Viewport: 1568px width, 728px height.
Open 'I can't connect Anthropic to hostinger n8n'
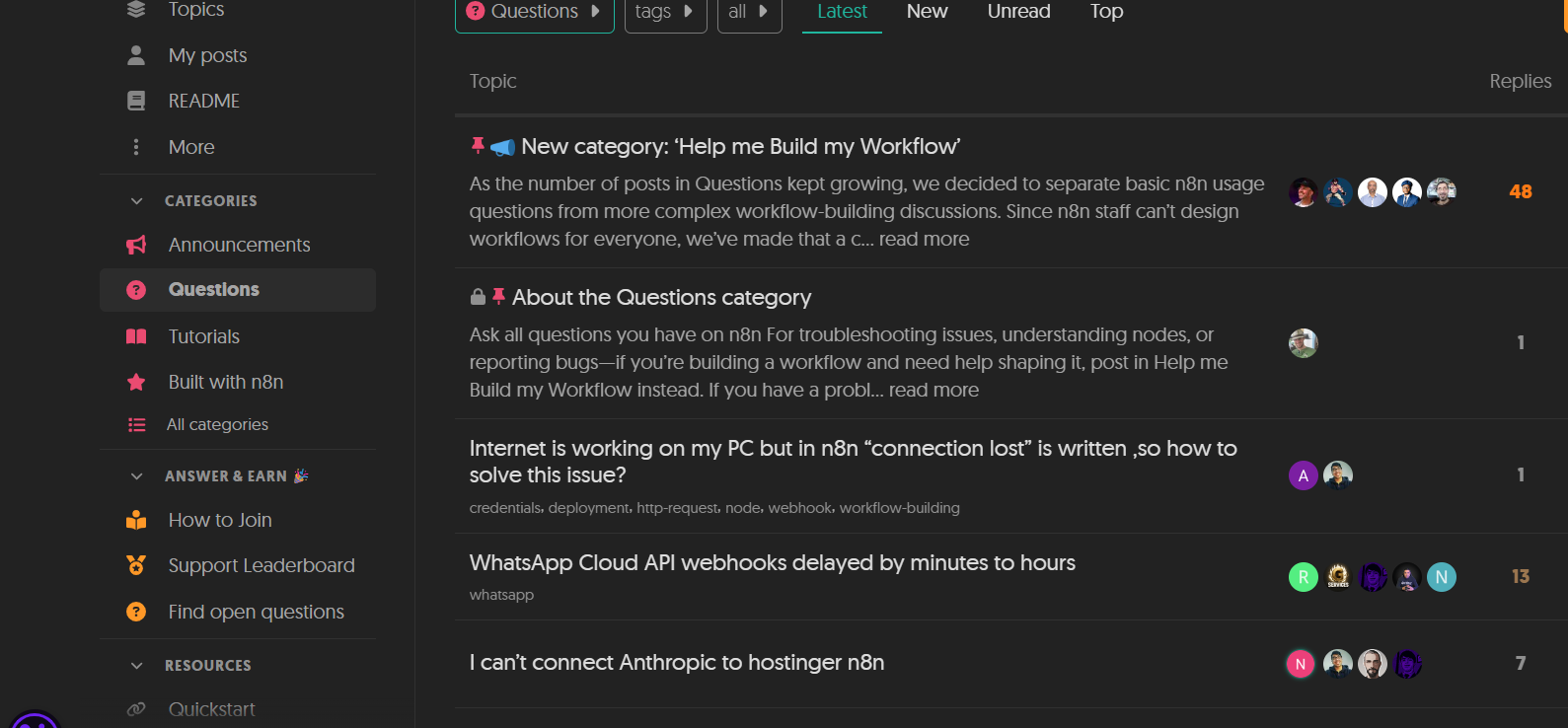pyautogui.click(x=676, y=662)
